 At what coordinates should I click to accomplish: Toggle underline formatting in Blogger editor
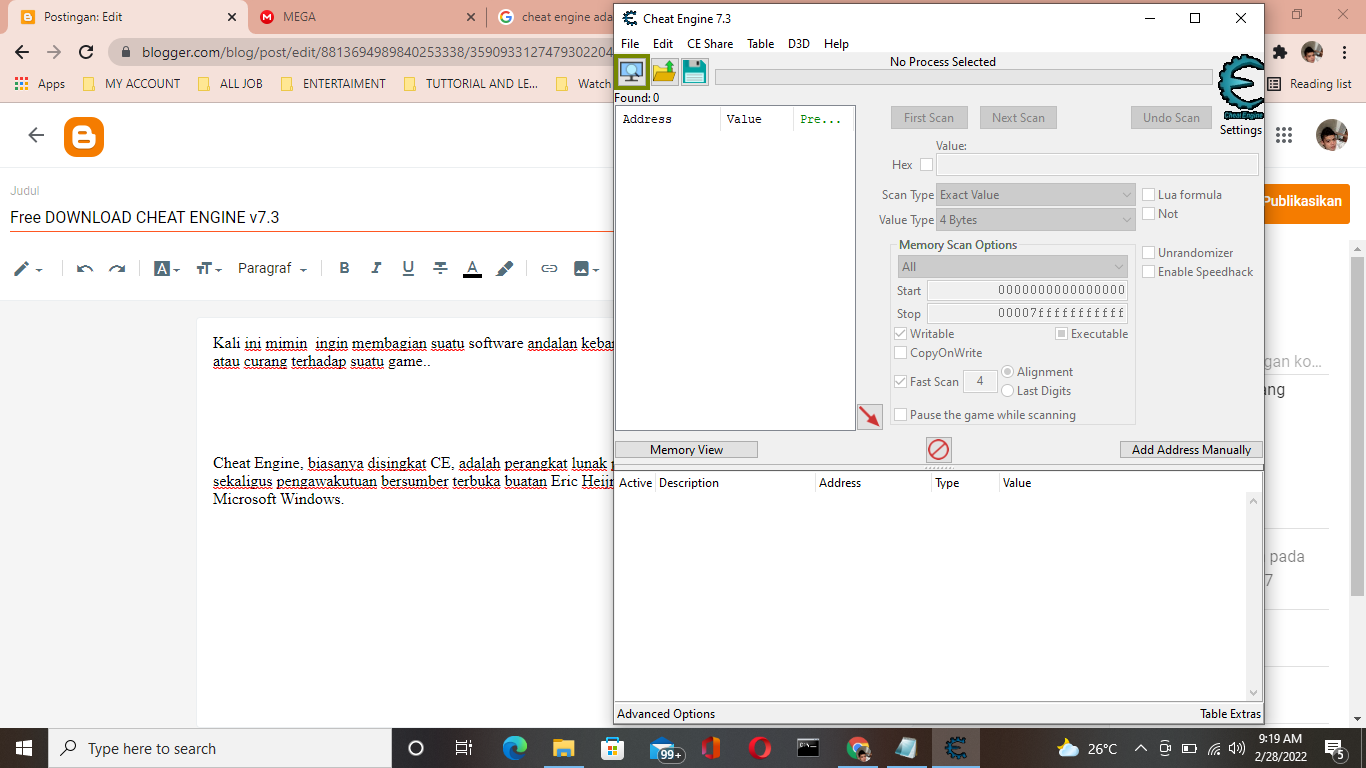tap(408, 268)
